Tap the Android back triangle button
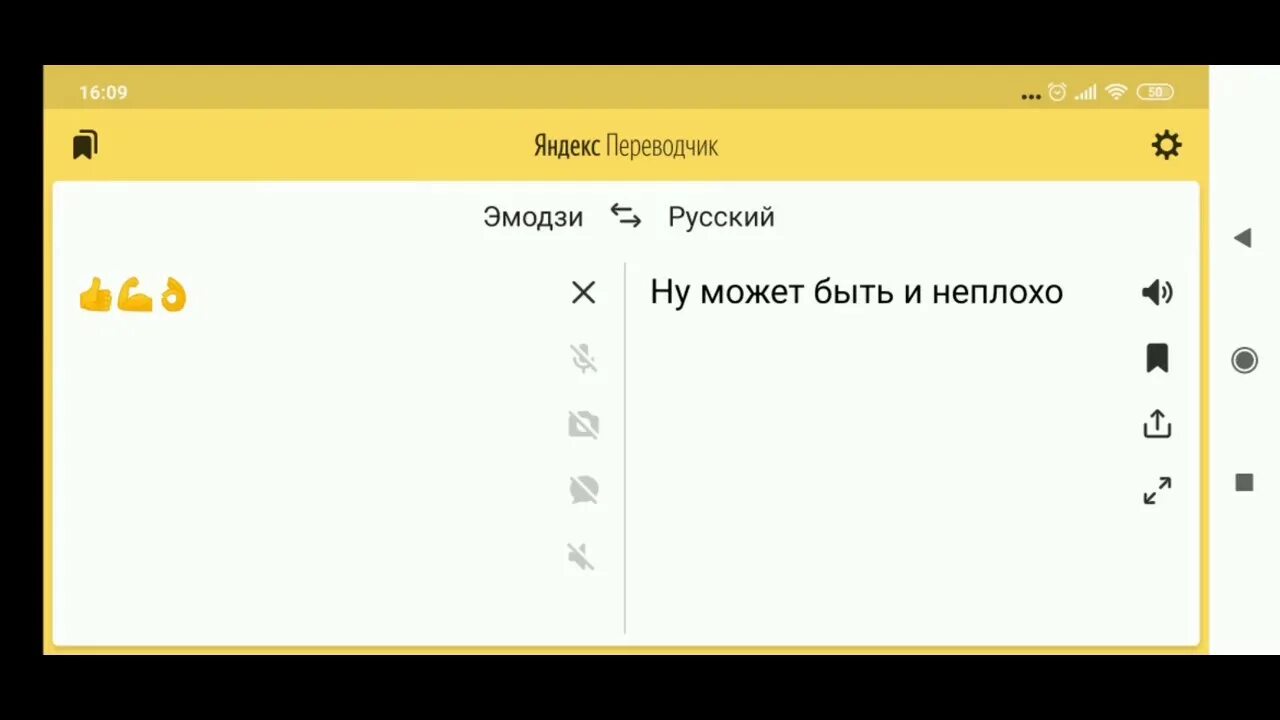 1243,238
